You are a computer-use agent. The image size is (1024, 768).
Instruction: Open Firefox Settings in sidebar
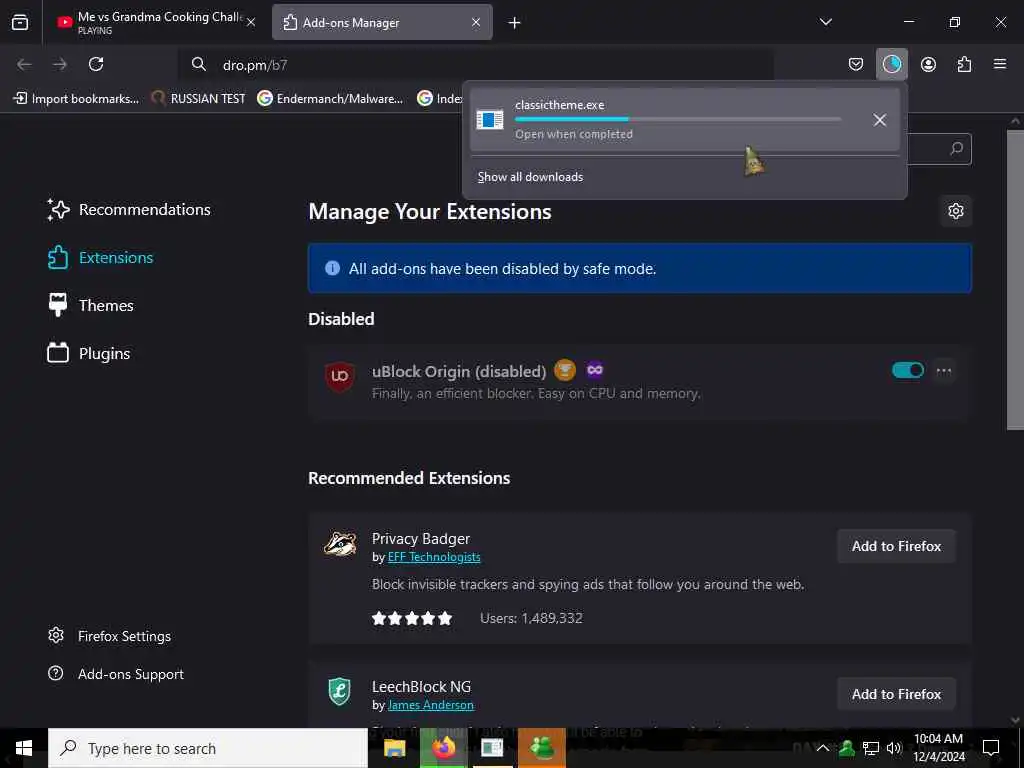click(110, 636)
